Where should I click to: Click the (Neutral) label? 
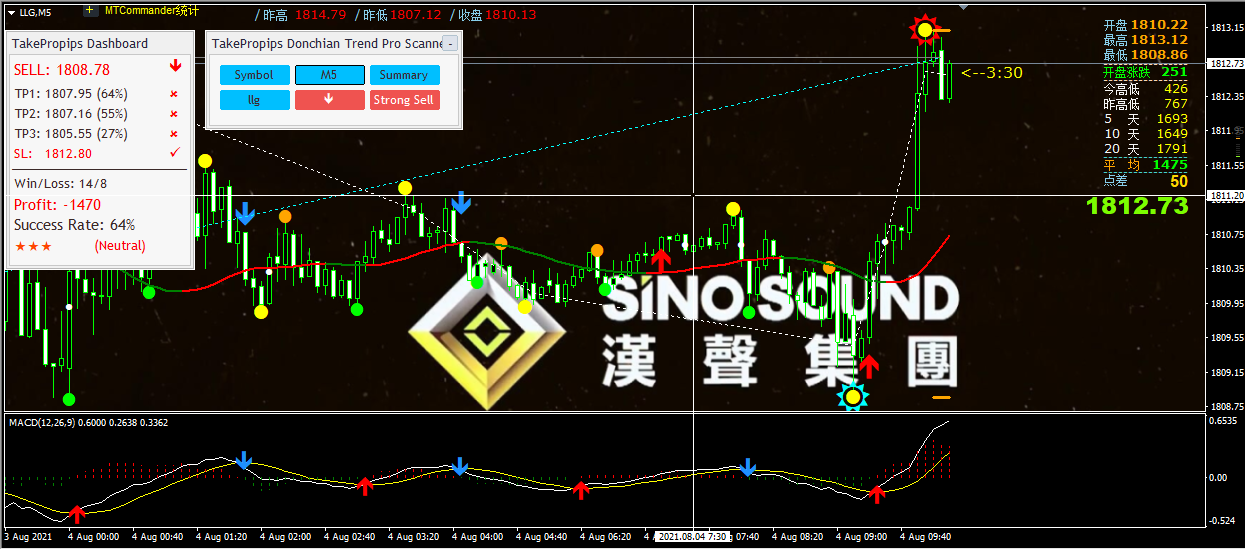click(x=120, y=246)
